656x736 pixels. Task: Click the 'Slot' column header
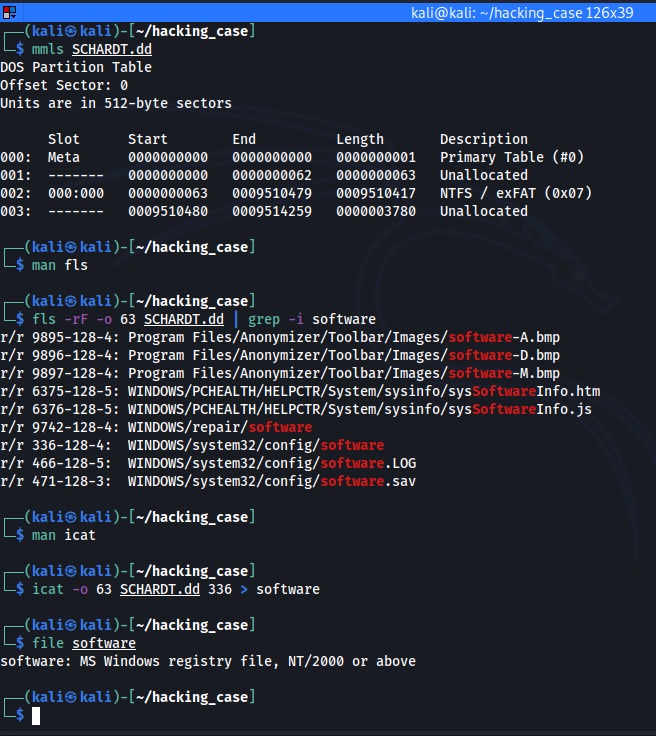point(63,139)
